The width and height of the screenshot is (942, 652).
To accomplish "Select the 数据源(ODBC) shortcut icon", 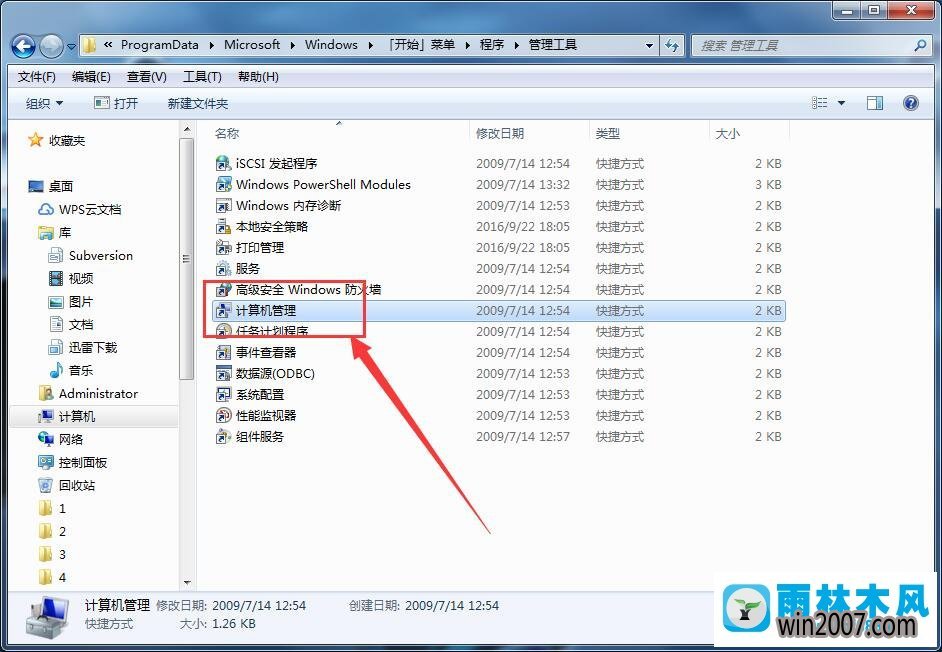I will coord(223,374).
